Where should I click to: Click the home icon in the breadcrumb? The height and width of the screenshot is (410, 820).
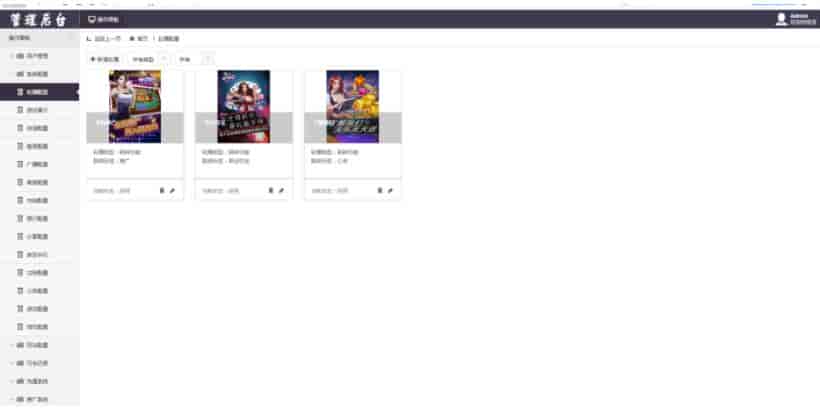pos(132,39)
